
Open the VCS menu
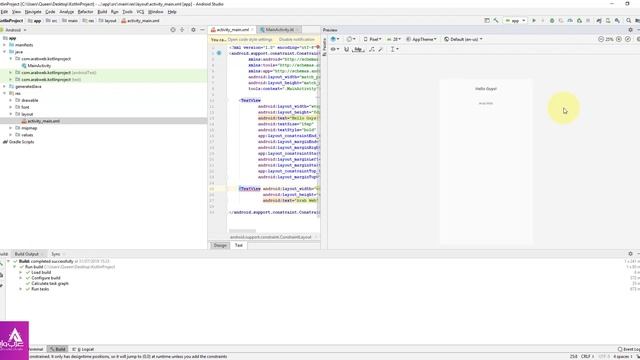(140, 12)
